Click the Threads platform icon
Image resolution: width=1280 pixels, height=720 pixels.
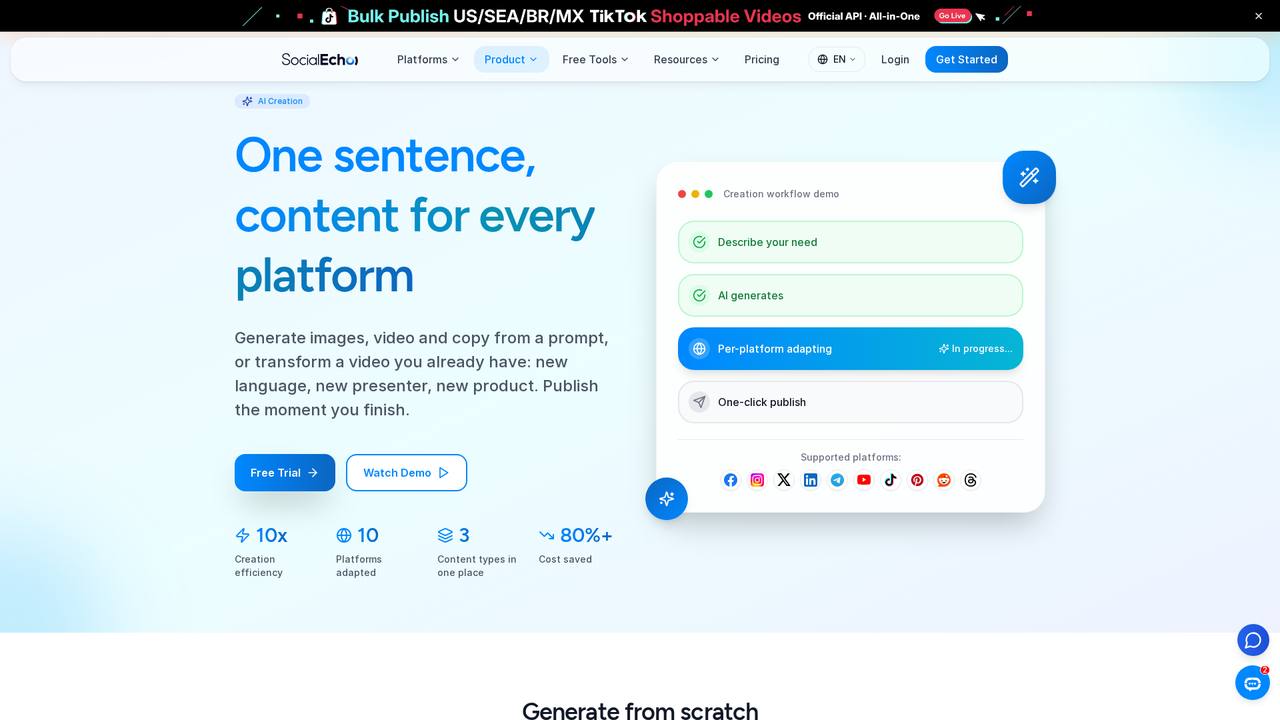(x=971, y=480)
